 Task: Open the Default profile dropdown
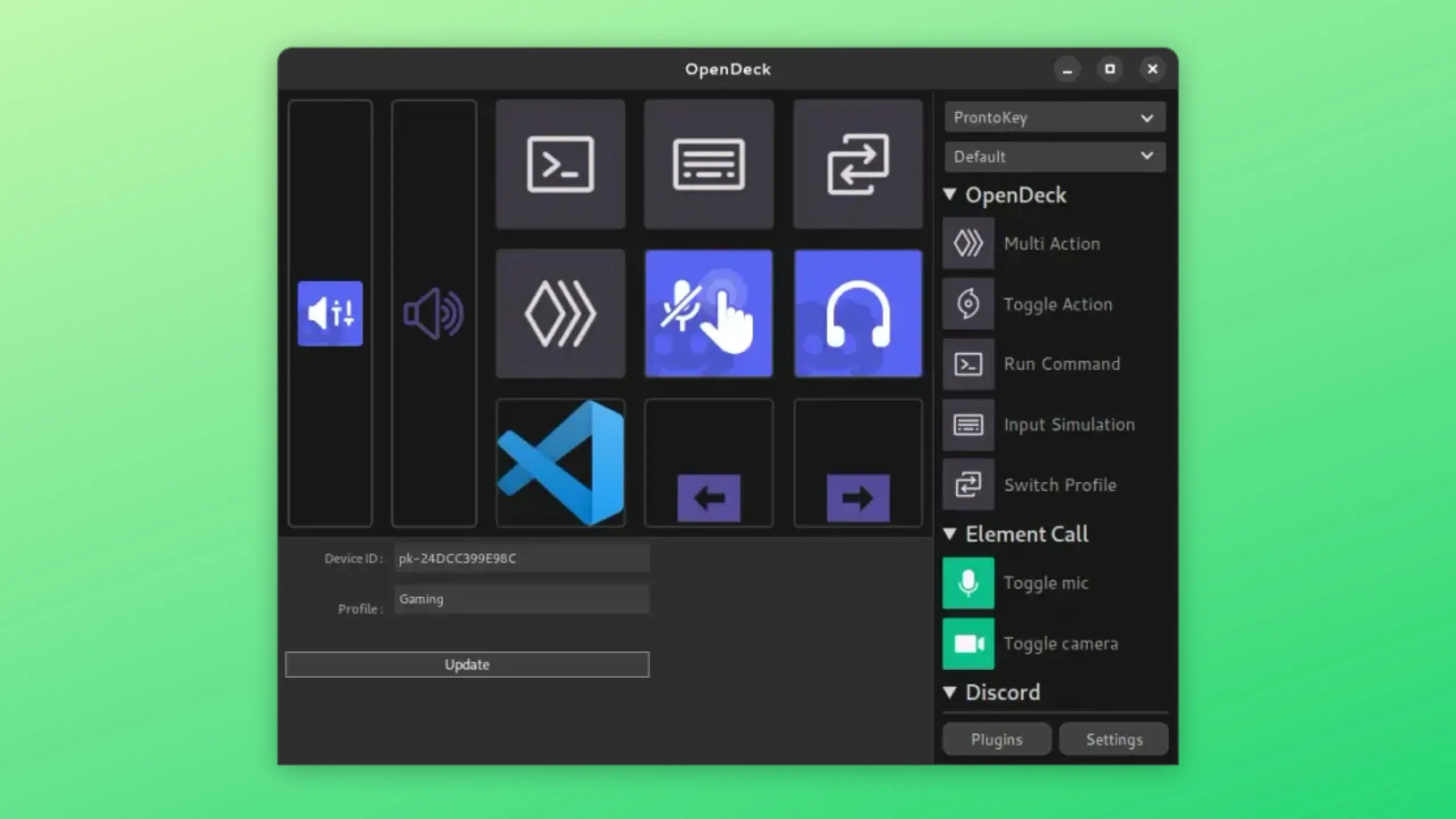coord(1054,156)
